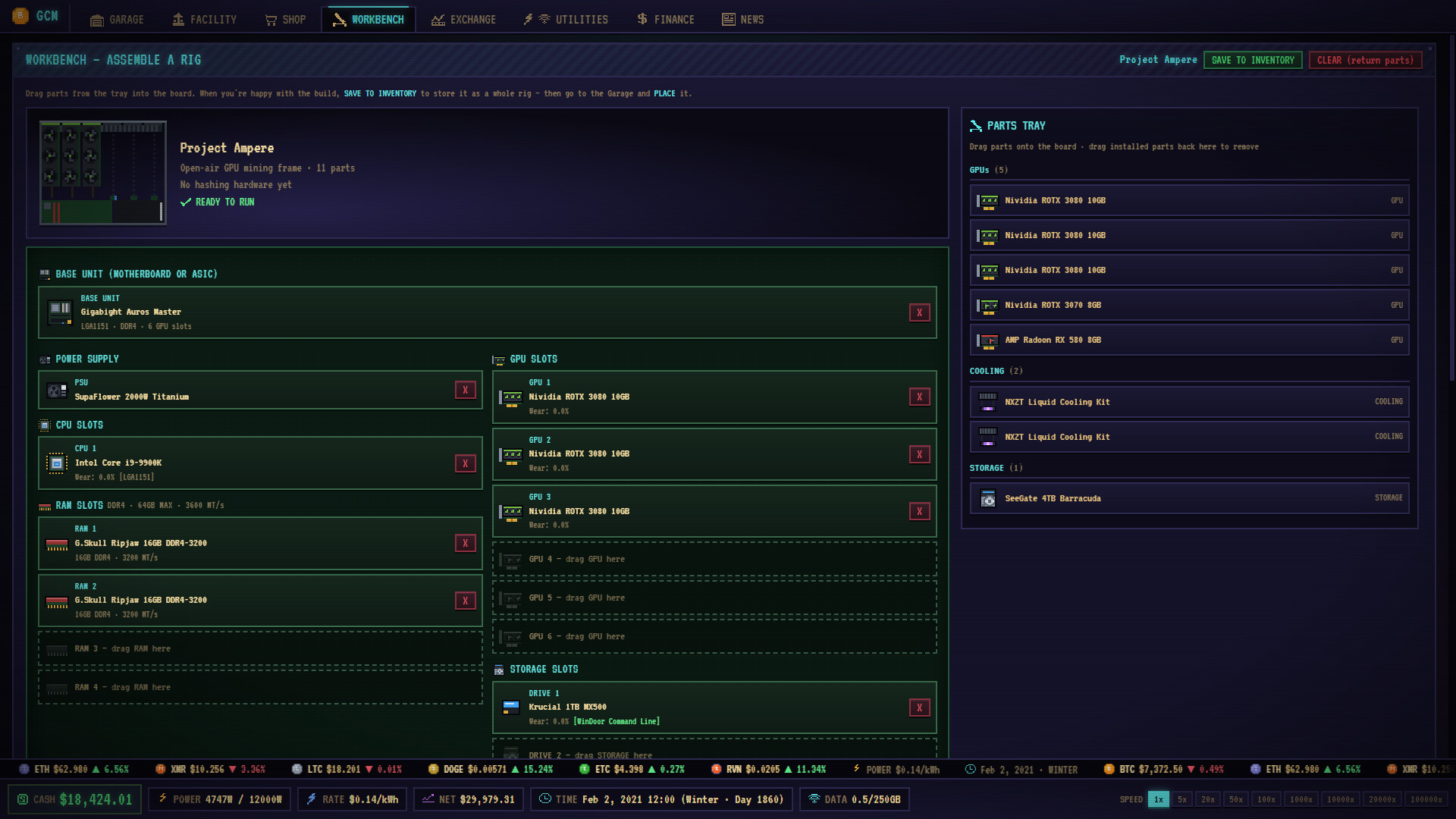Image resolution: width=1456 pixels, height=819 pixels.
Task: Select AMP Radoon RX 580 8GB icon
Action: [987, 340]
